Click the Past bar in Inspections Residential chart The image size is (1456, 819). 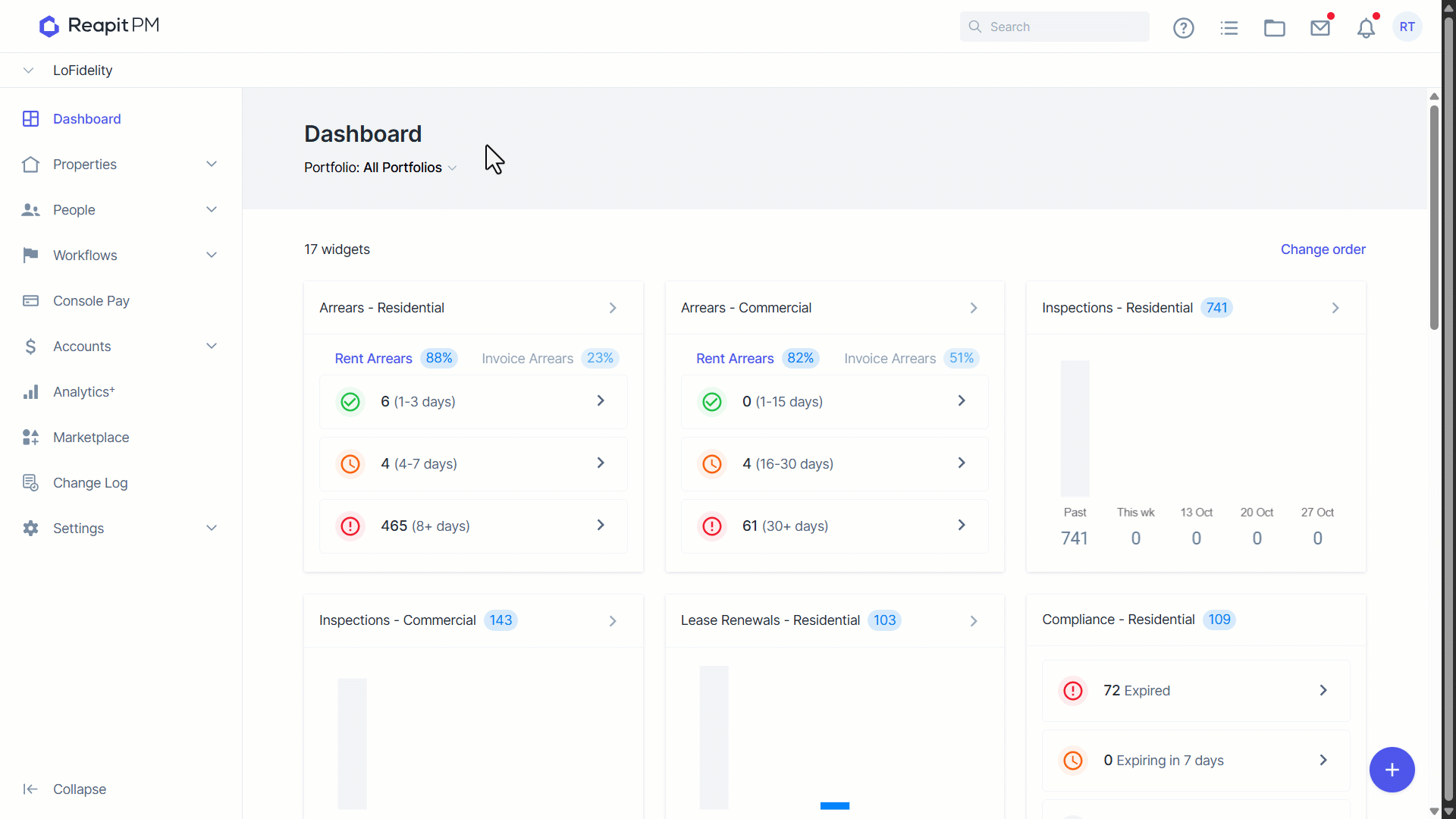[x=1075, y=428]
